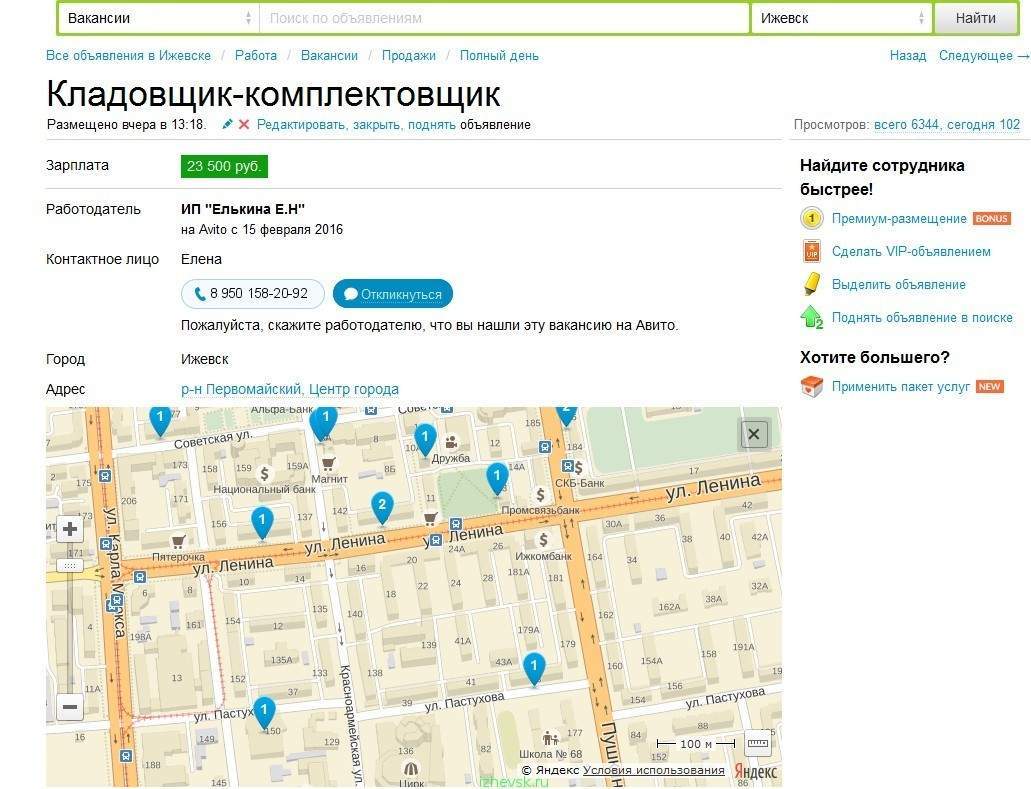
Task: Click the phone number 8 950 158-20-92 button
Action: pyautogui.click(x=252, y=294)
